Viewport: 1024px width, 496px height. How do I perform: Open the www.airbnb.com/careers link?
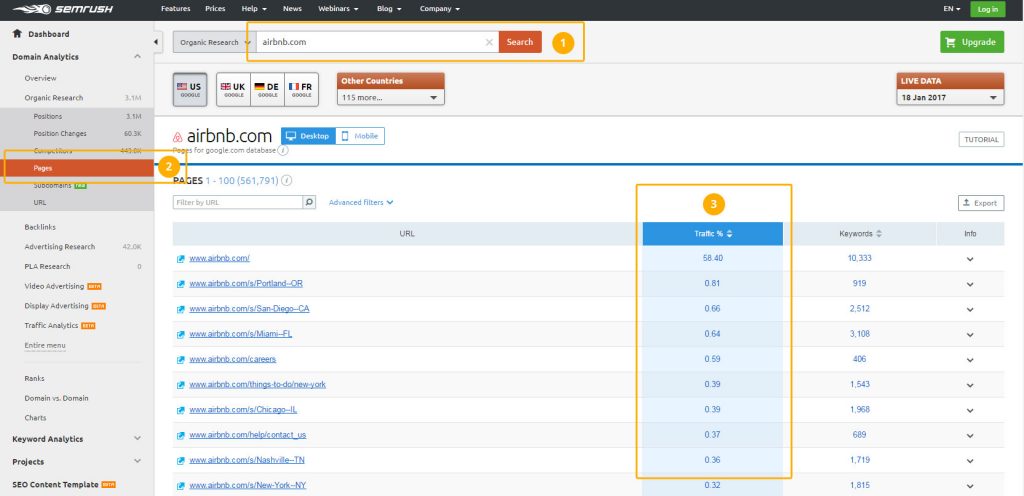[x=232, y=359]
